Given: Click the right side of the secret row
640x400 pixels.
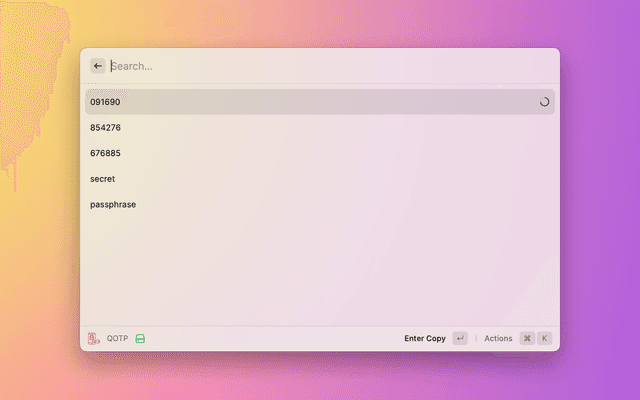Looking at the screenshot, I should click(x=480, y=179).
